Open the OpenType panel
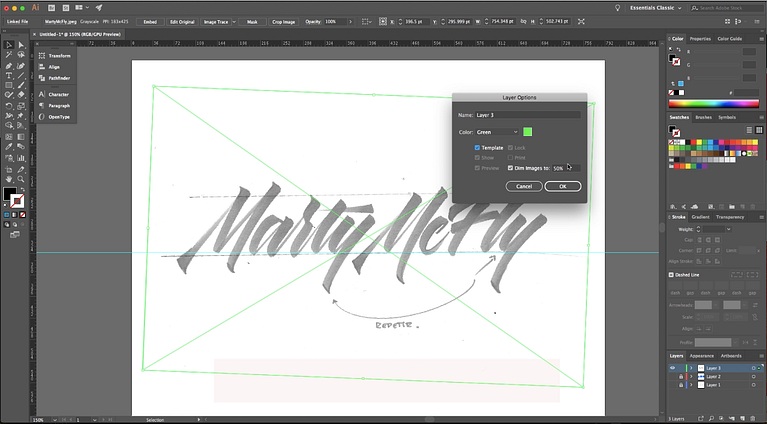 (x=59, y=117)
